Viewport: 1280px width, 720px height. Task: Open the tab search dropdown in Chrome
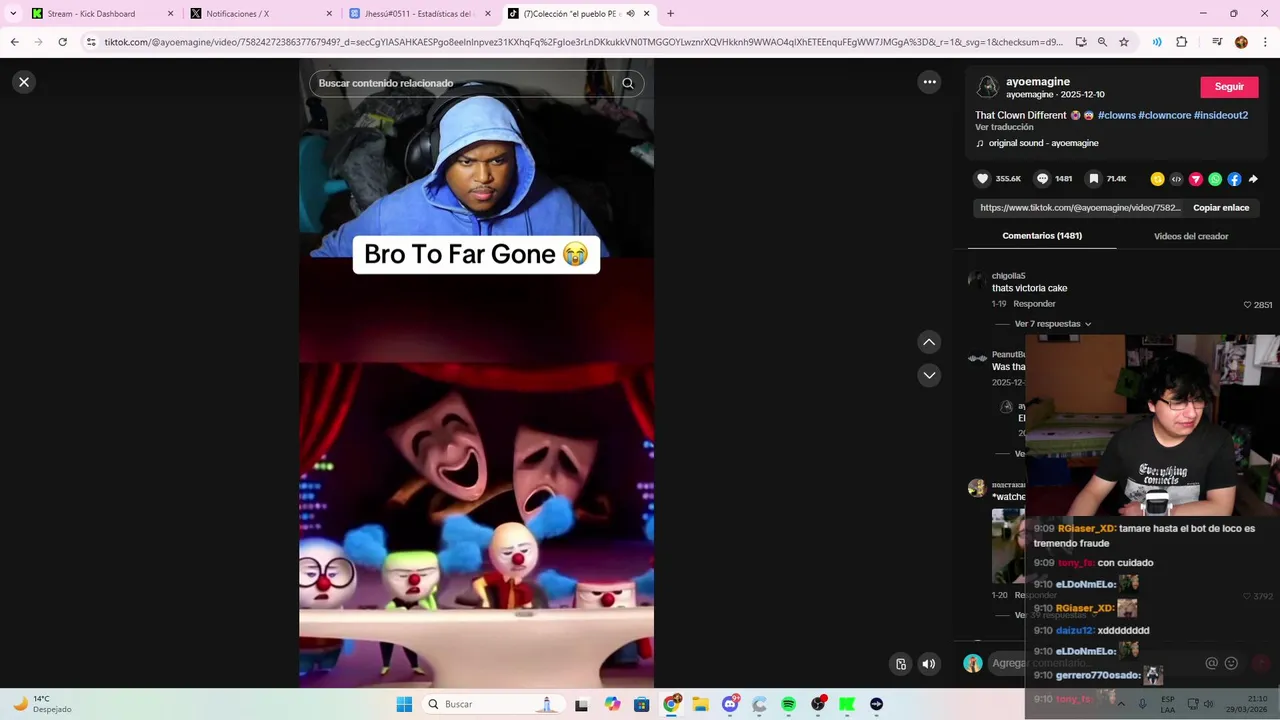click(x=12, y=14)
